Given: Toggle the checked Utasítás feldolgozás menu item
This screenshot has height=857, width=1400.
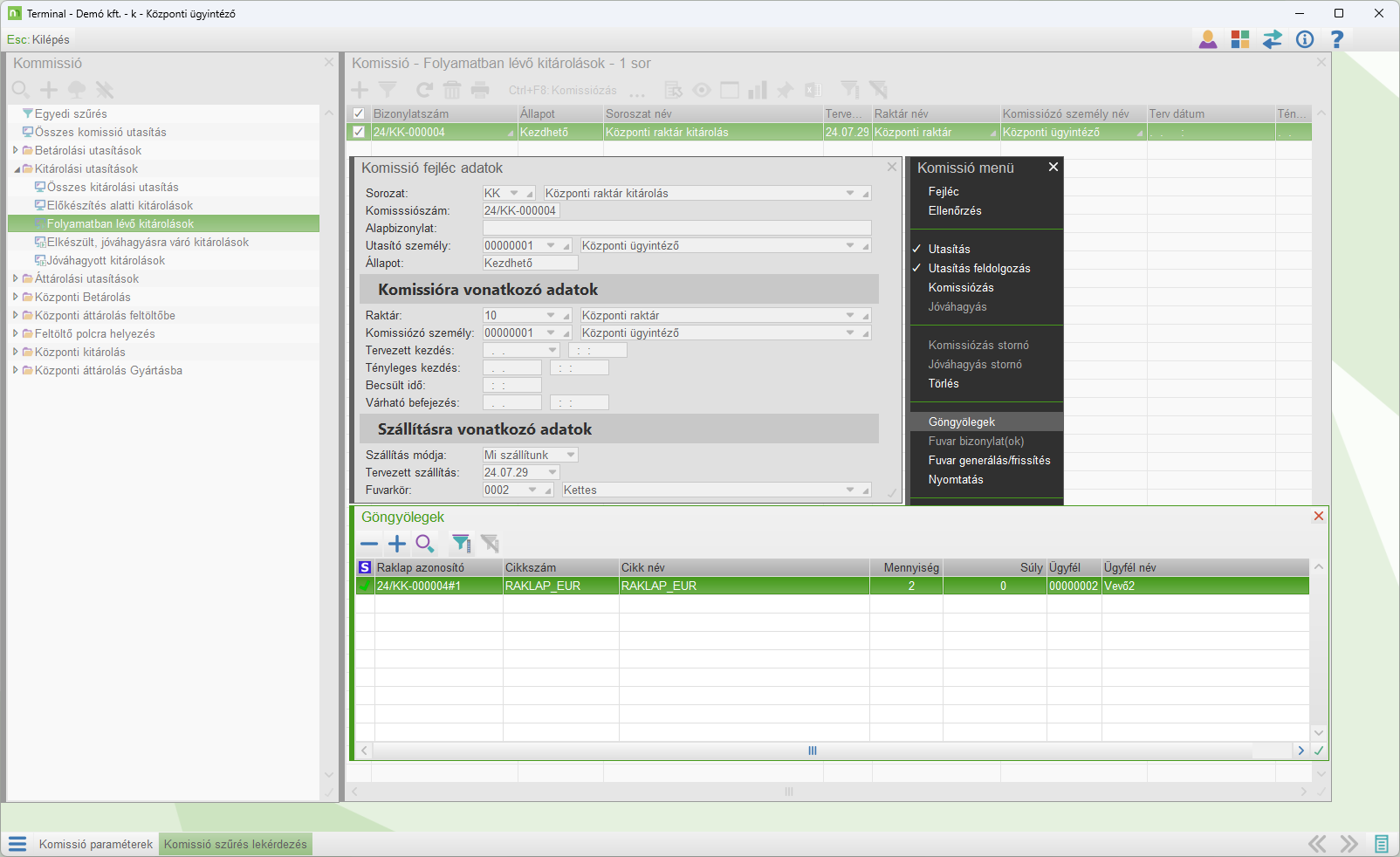Looking at the screenshot, I should pos(978,268).
